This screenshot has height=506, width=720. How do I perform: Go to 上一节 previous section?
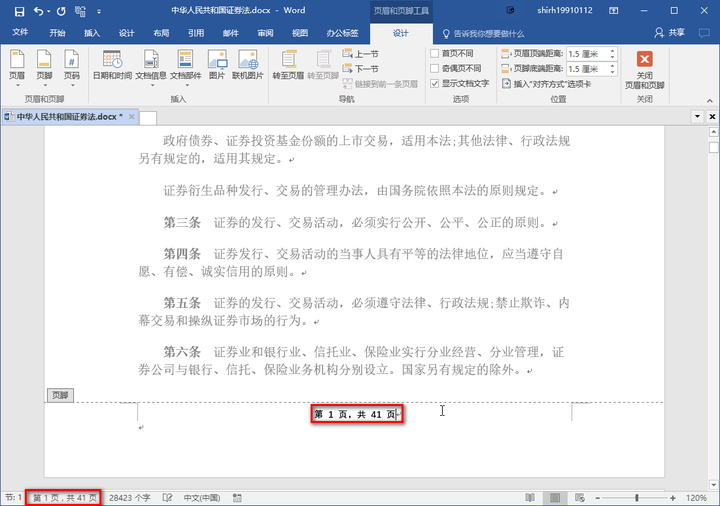coord(361,54)
